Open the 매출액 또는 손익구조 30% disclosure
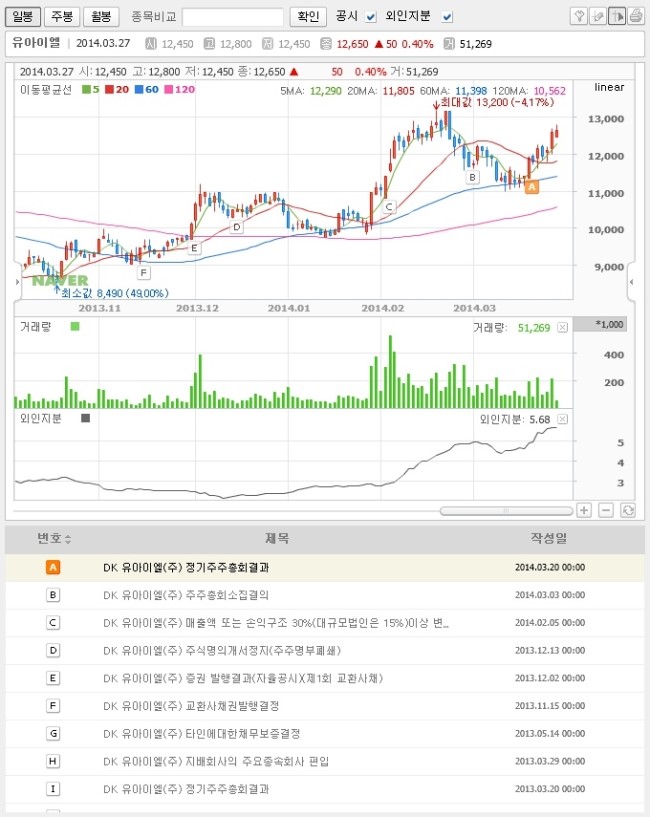Viewport: 650px width, 817px height. (x=276, y=623)
